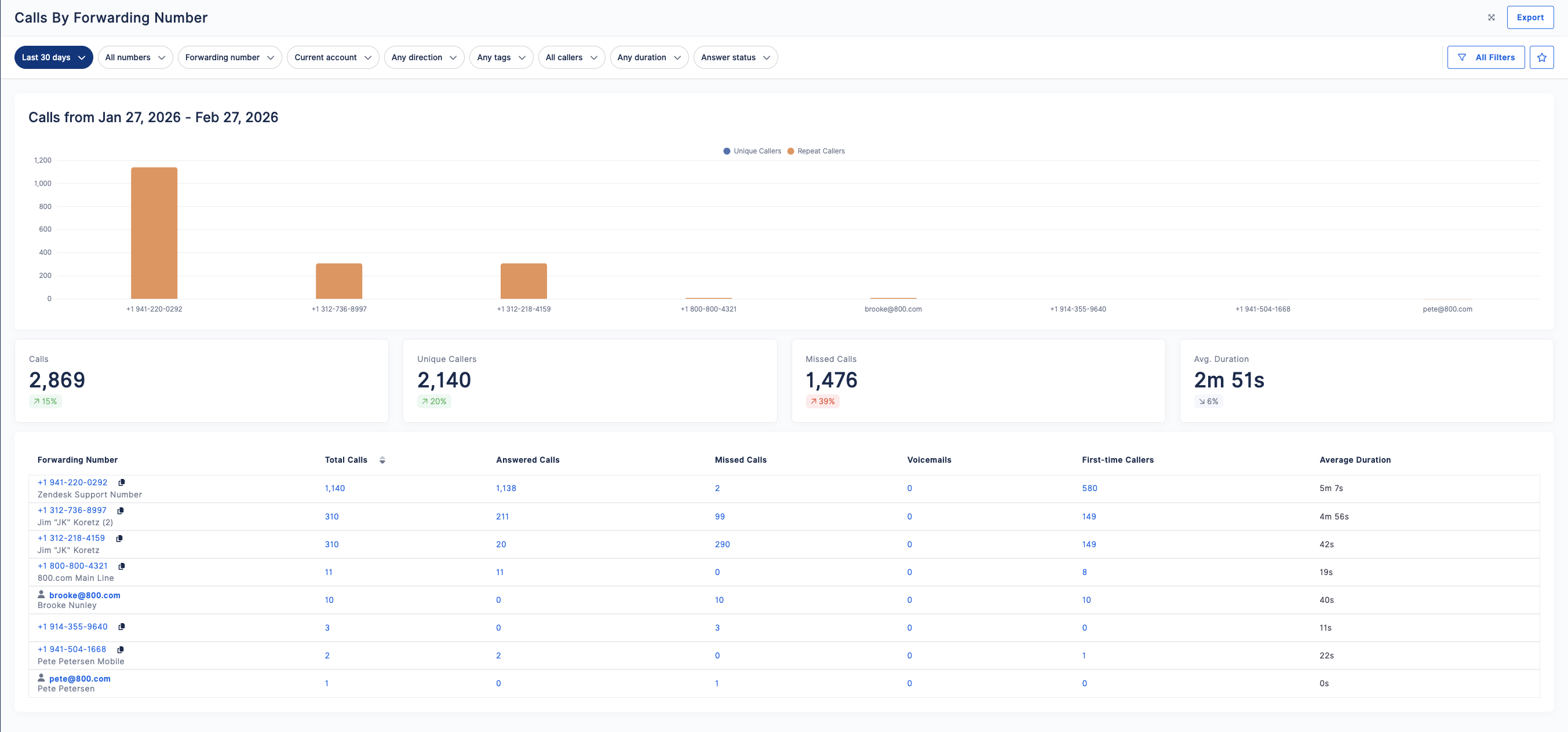Screen dimensions: 1568x732
Task: Open the Last 30 days dropdown
Action: [53, 57]
